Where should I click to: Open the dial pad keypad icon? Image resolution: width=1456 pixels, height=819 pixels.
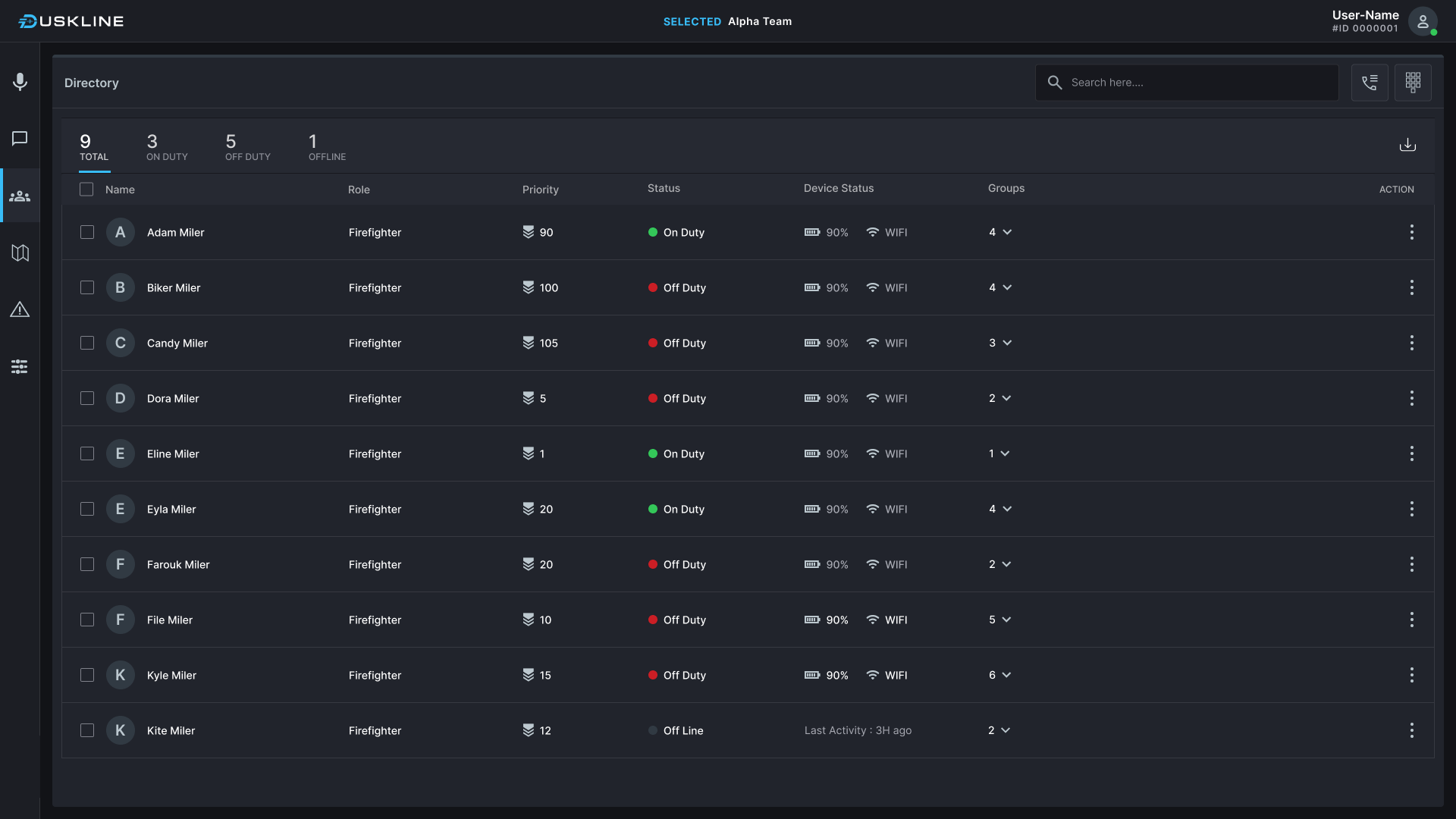coord(1413,83)
